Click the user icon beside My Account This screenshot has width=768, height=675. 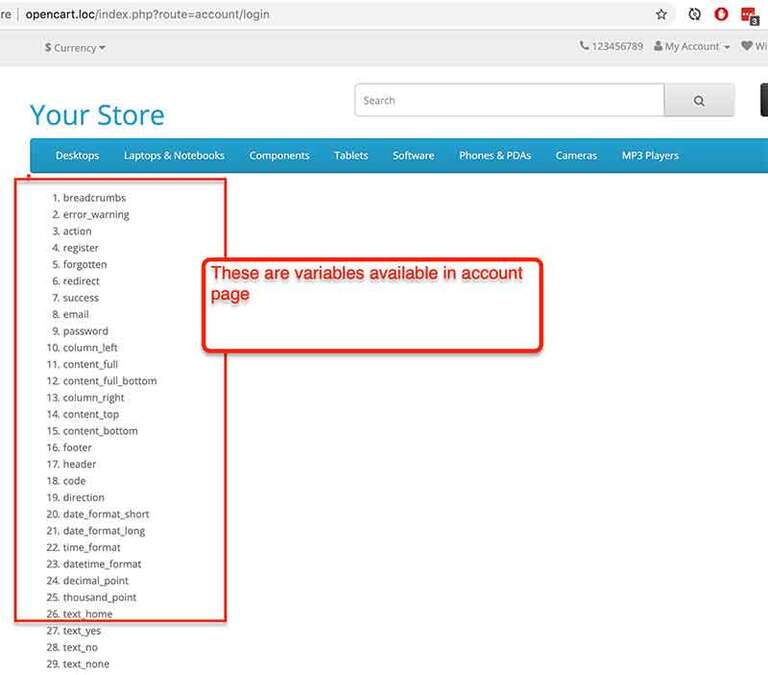(x=658, y=46)
